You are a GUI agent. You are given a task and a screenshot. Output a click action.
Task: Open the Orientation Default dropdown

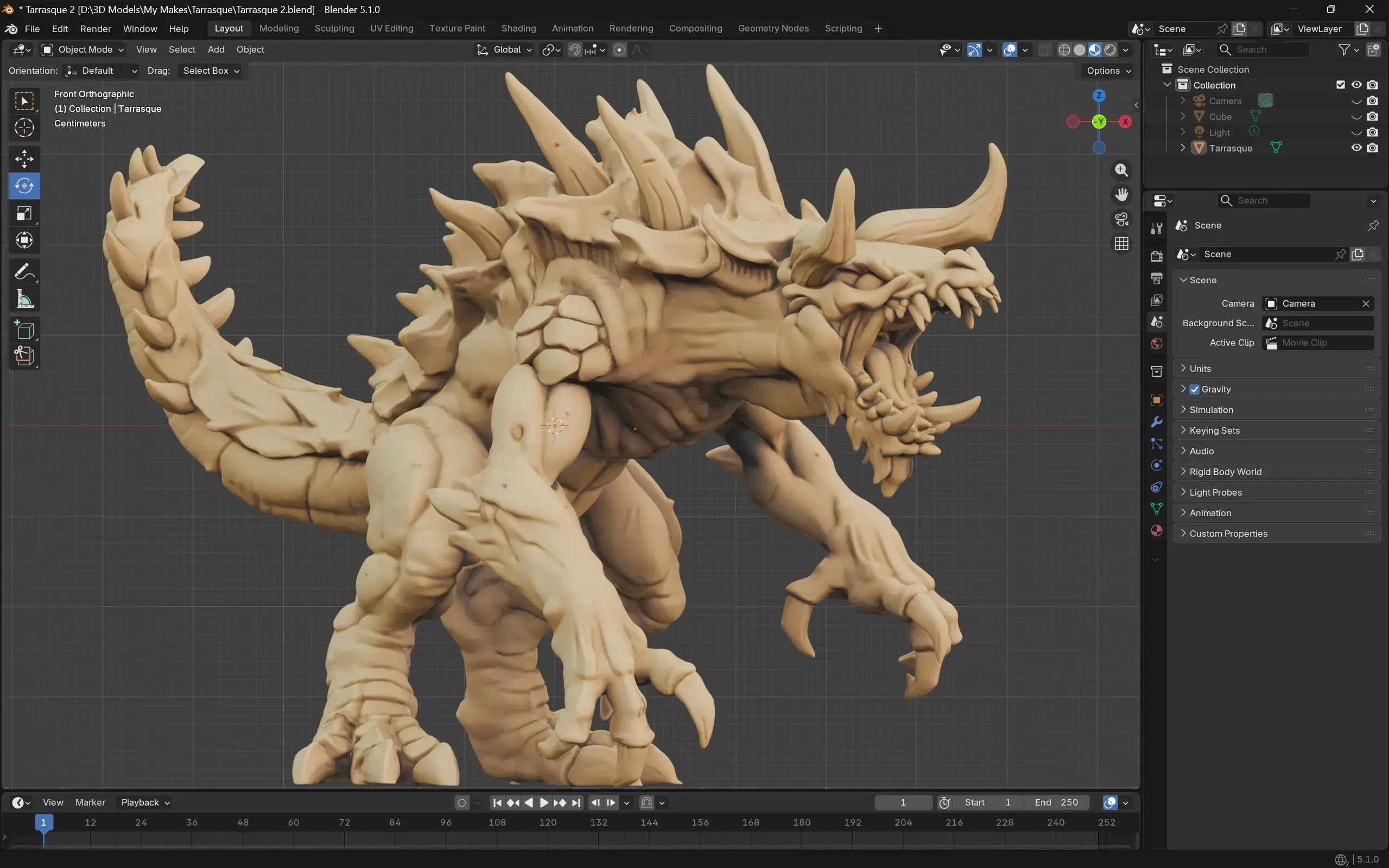(100, 71)
